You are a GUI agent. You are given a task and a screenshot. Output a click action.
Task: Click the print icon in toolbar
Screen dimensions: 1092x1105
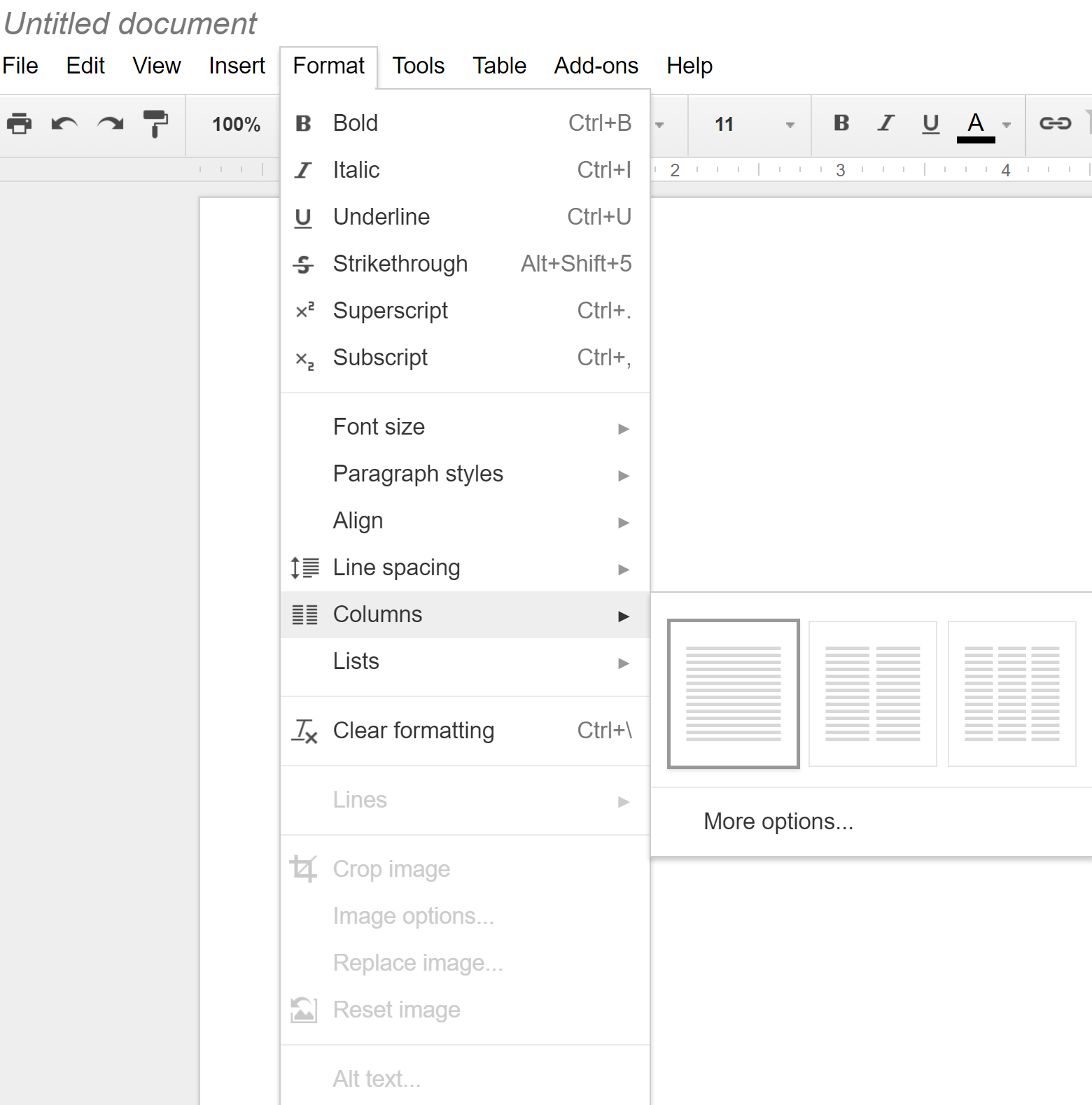click(19, 124)
